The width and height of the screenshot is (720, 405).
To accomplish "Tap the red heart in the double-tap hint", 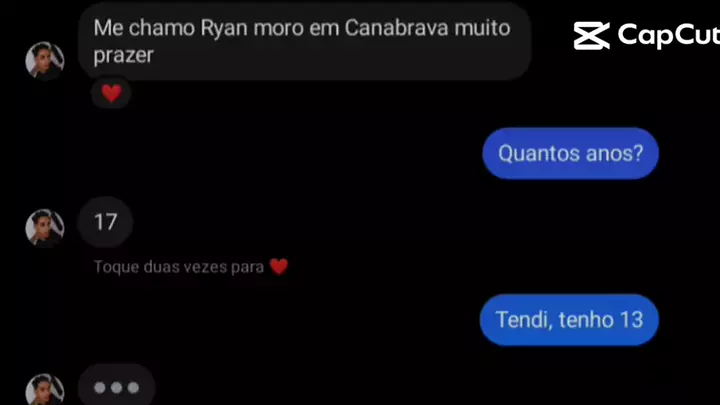I will tap(279, 266).
